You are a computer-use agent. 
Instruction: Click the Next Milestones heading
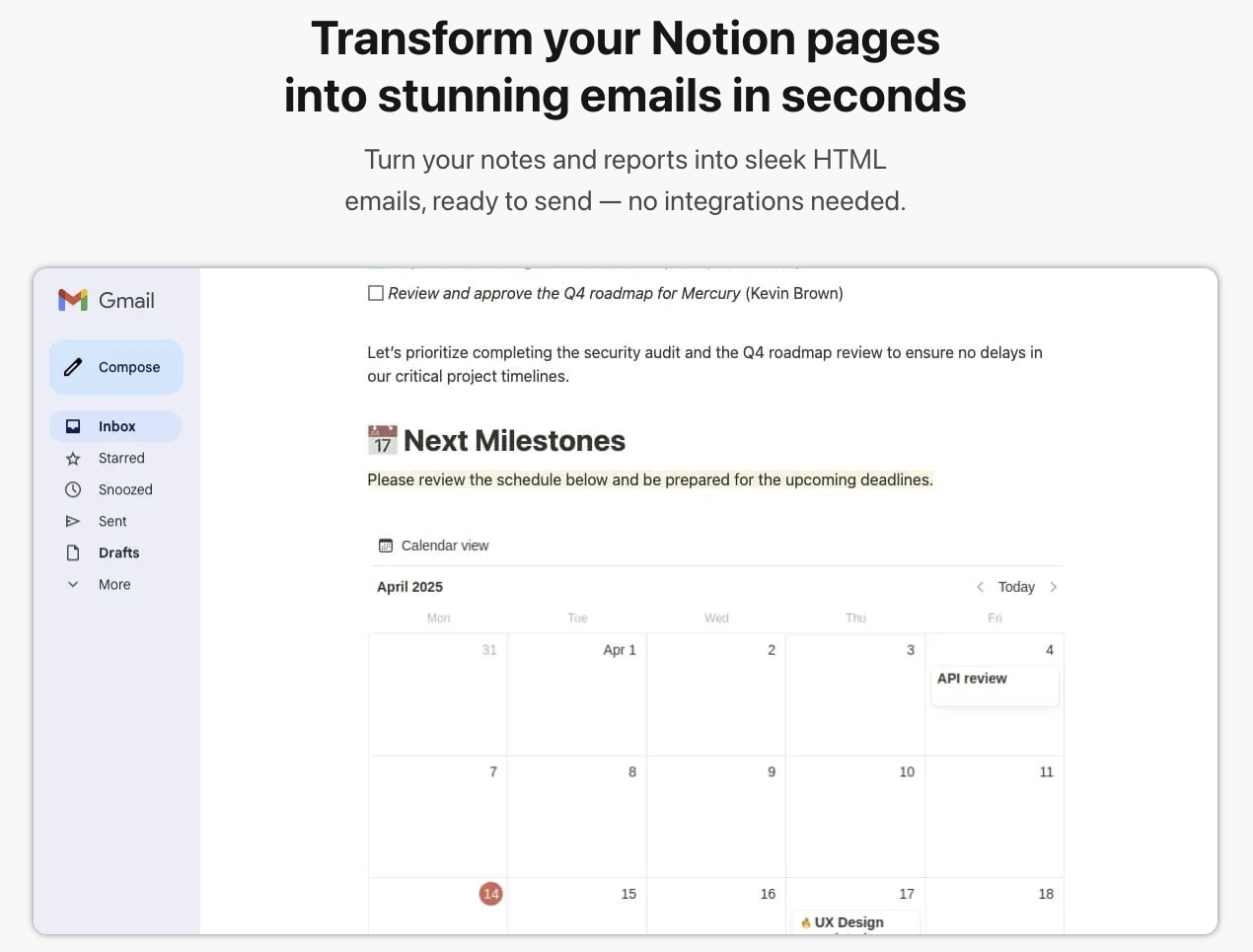coord(514,440)
